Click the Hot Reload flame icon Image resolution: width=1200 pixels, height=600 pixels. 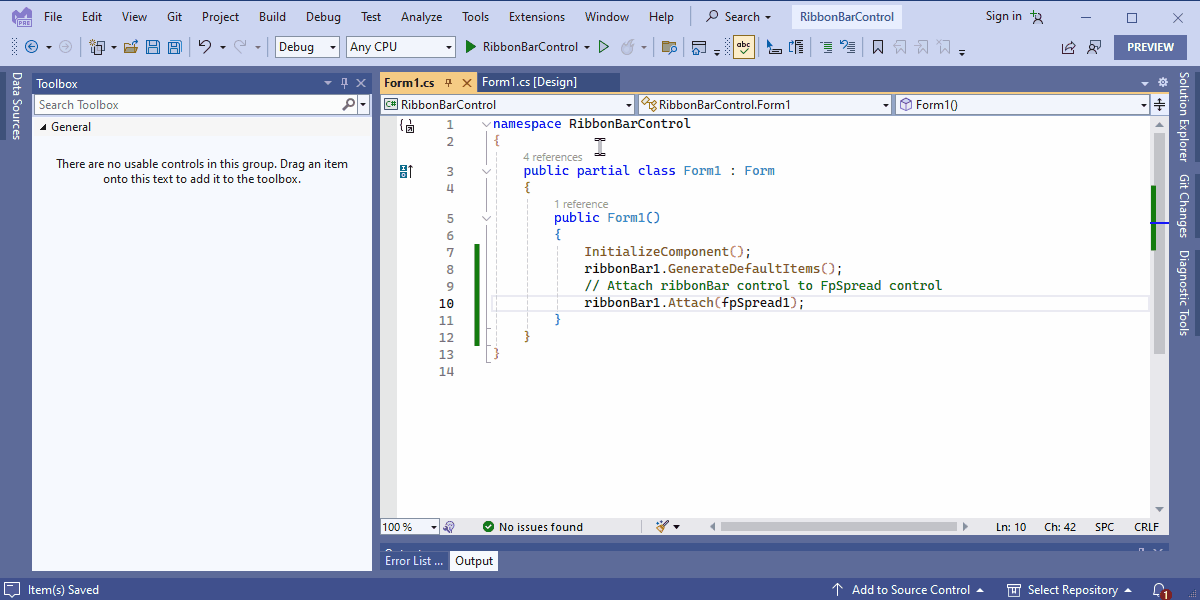[625, 46]
